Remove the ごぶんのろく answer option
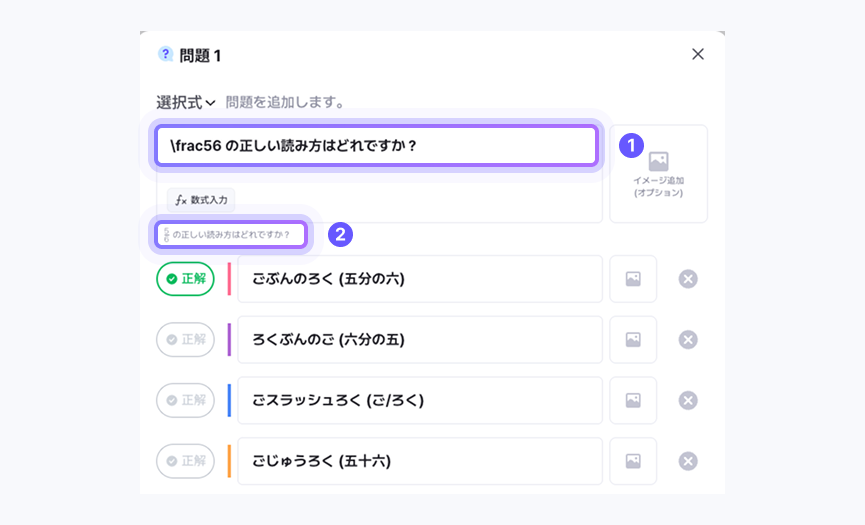 [x=688, y=279]
